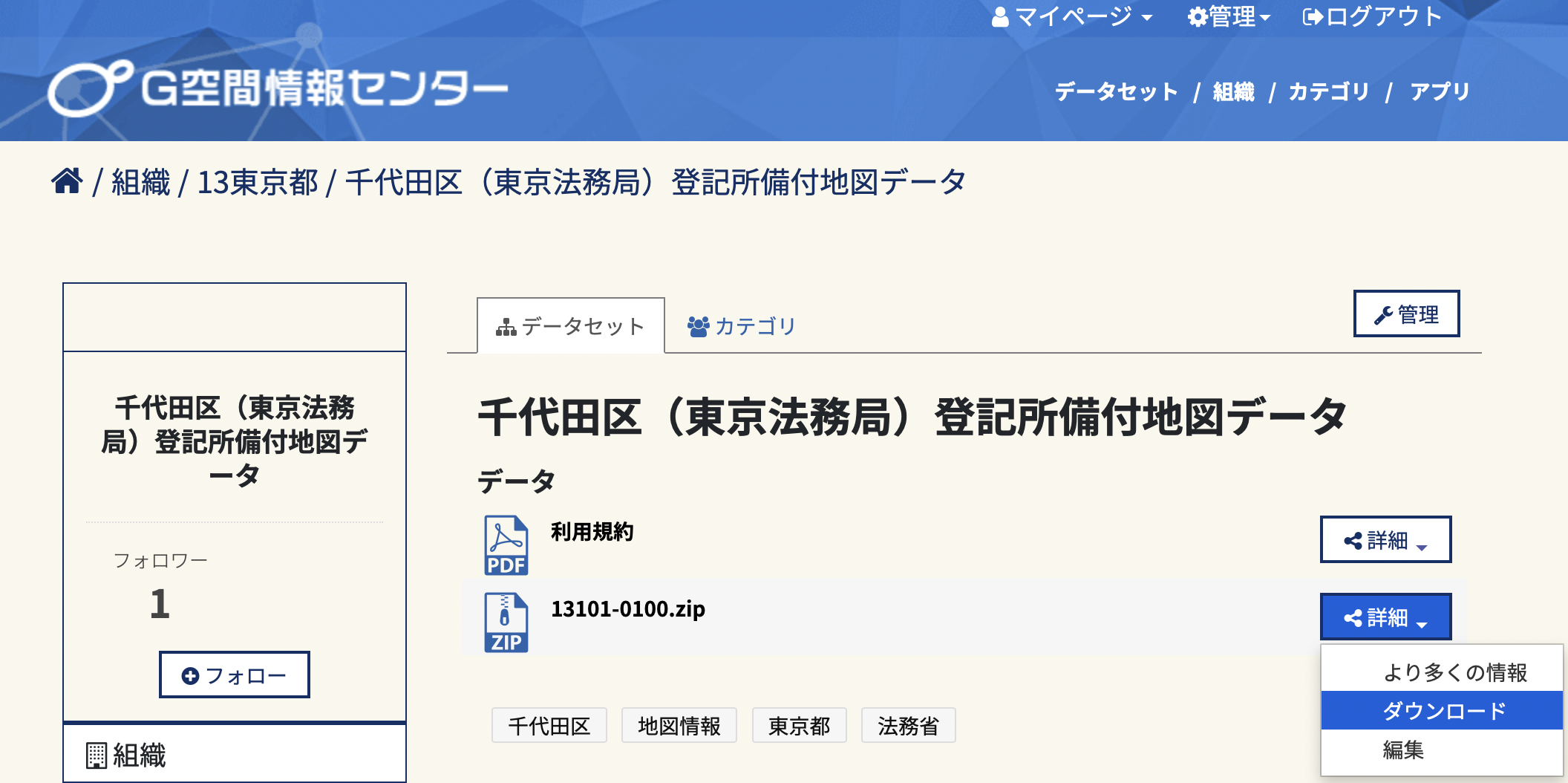Select the データセット tab
This screenshot has height=783, width=1568.
[570, 326]
